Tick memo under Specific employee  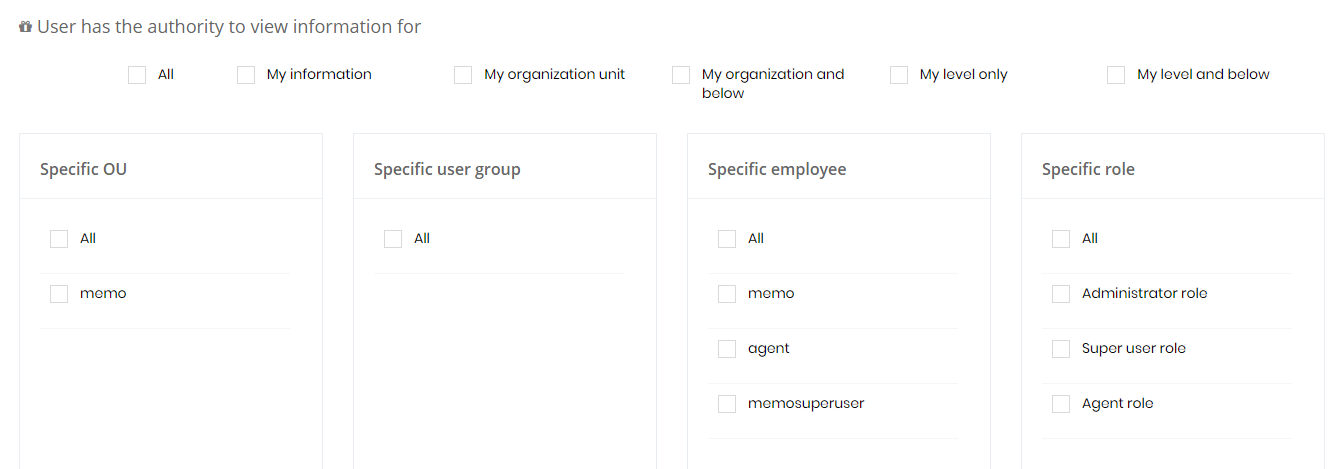tap(727, 294)
